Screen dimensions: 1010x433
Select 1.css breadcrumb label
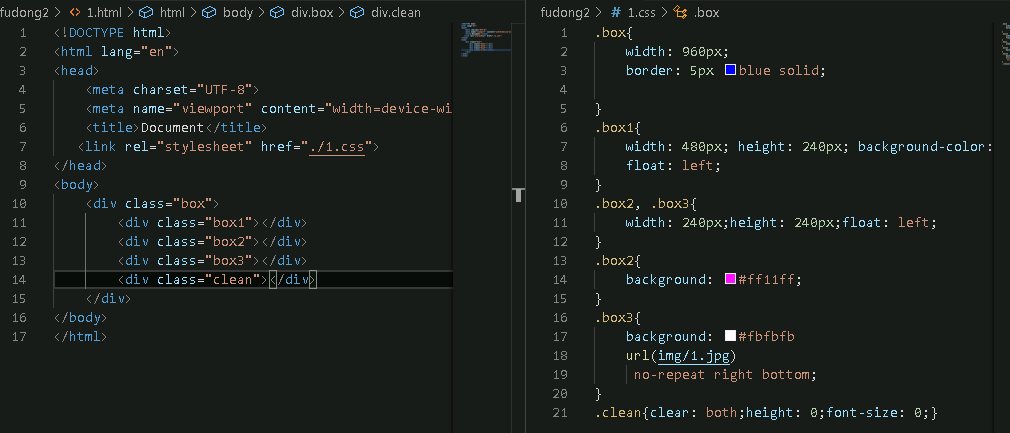(641, 12)
